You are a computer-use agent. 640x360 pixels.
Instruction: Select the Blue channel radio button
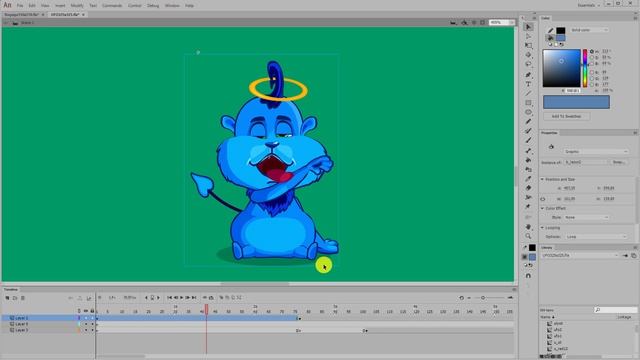[592, 84]
